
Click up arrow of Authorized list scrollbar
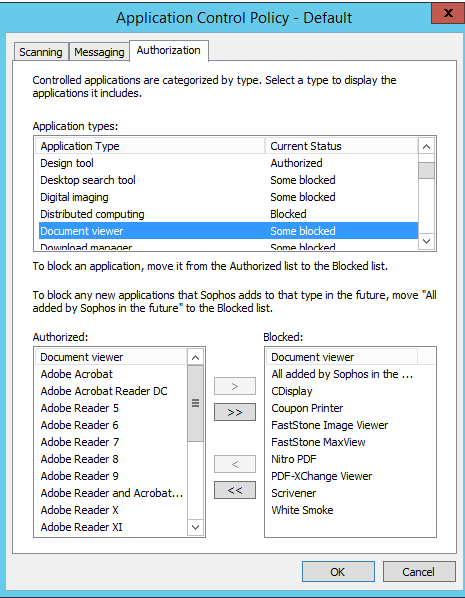[195, 357]
